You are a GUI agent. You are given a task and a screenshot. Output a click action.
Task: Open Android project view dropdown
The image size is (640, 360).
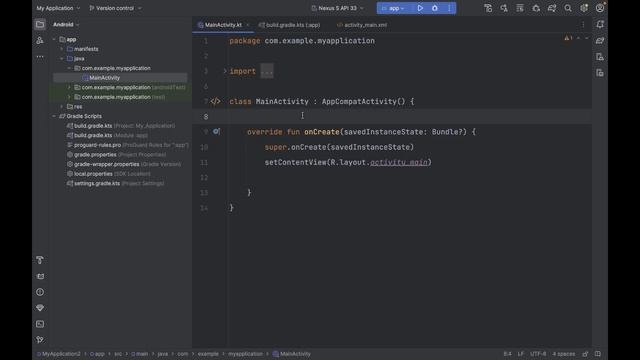pos(66,24)
